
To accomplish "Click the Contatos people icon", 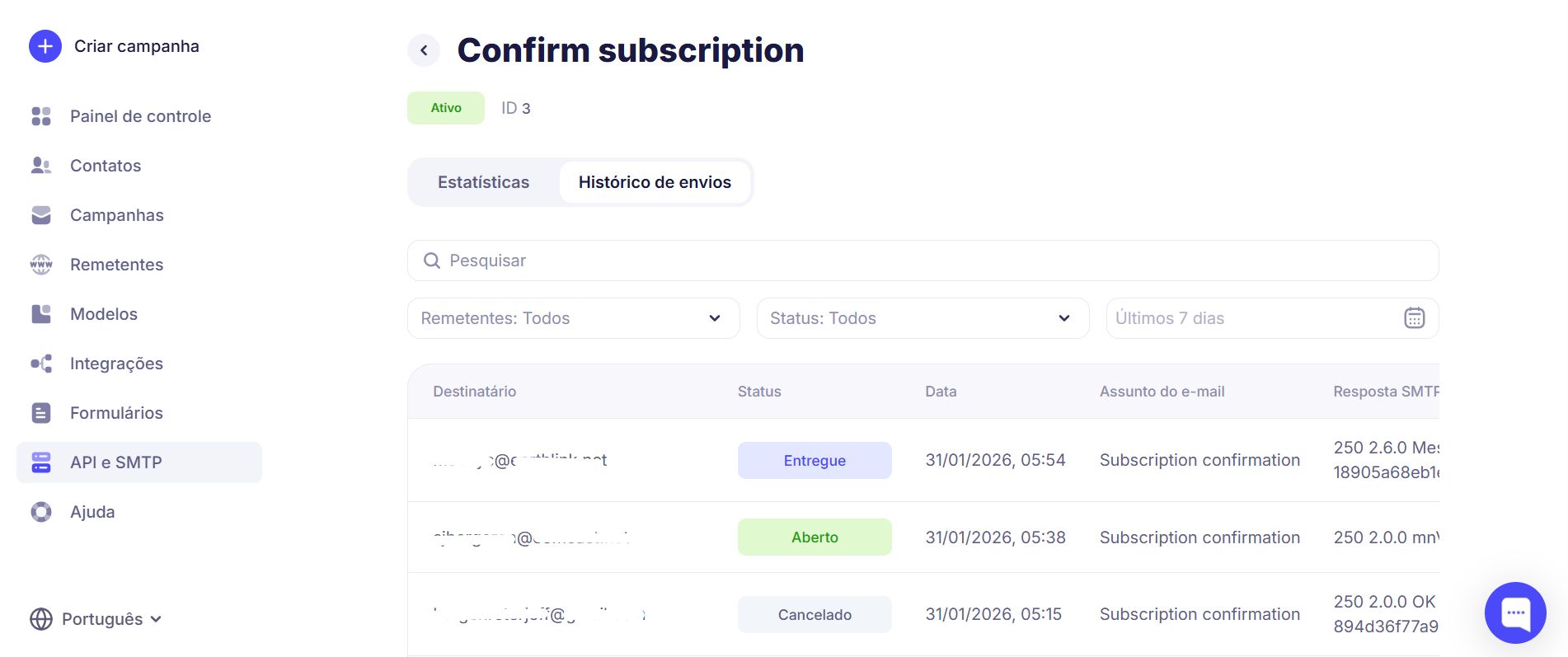I will click(41, 166).
